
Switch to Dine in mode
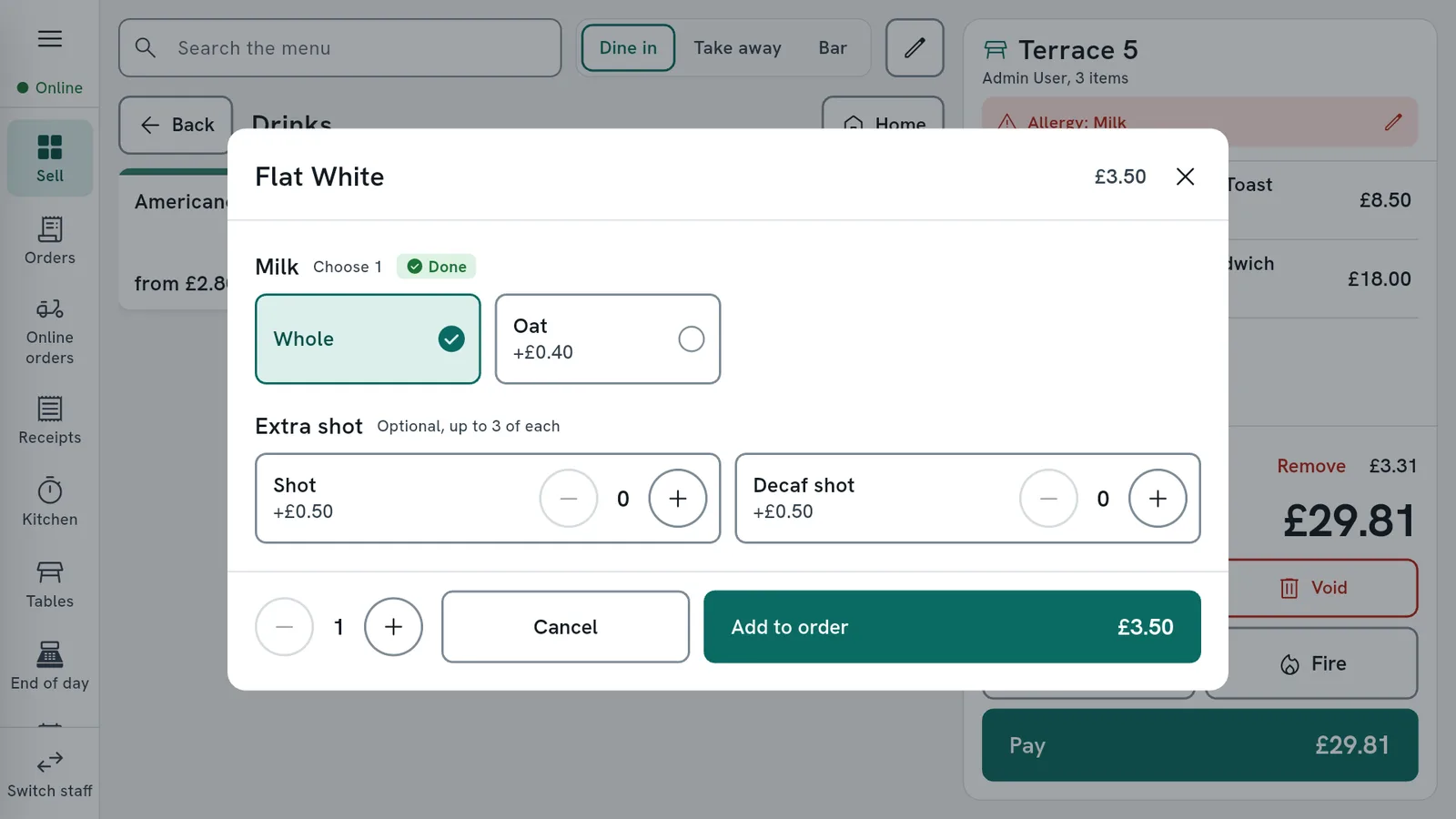(628, 48)
